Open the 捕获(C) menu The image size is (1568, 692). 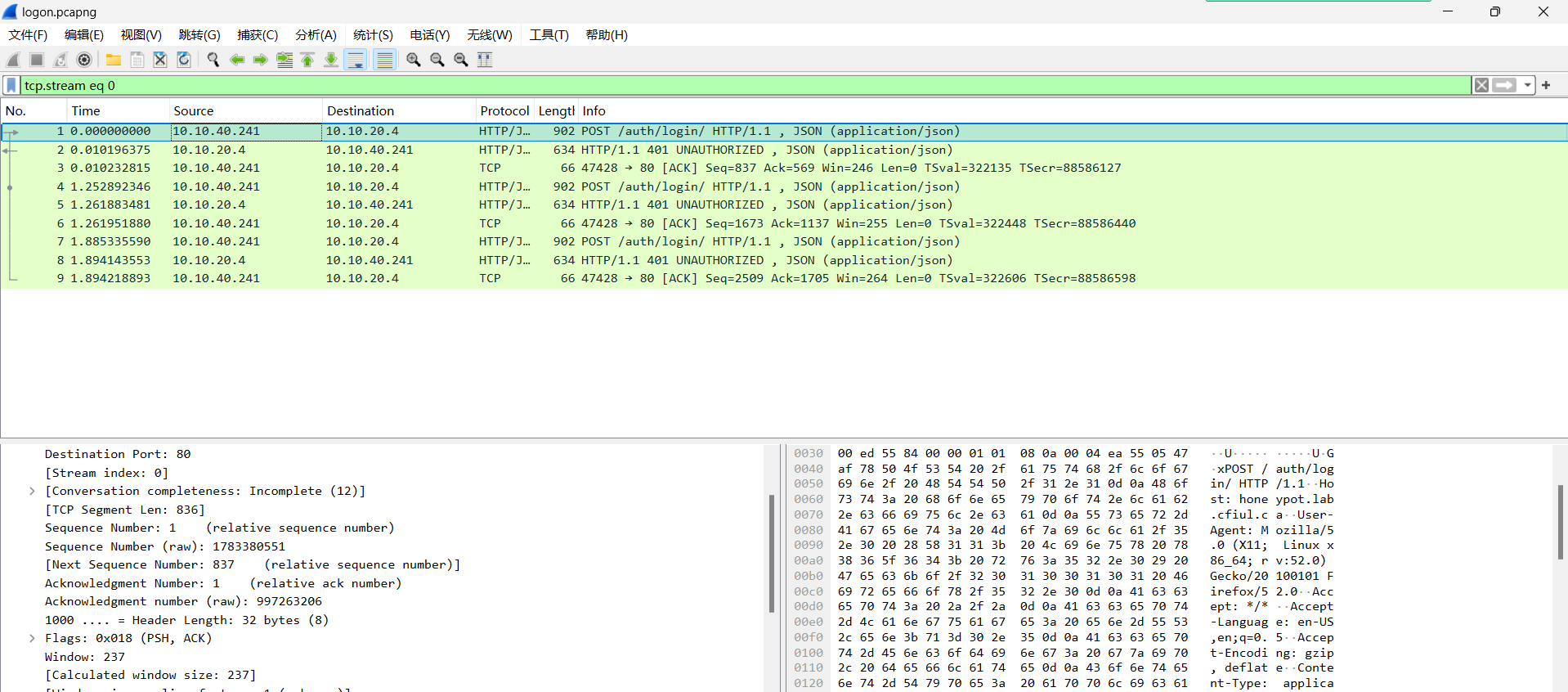[x=258, y=35]
